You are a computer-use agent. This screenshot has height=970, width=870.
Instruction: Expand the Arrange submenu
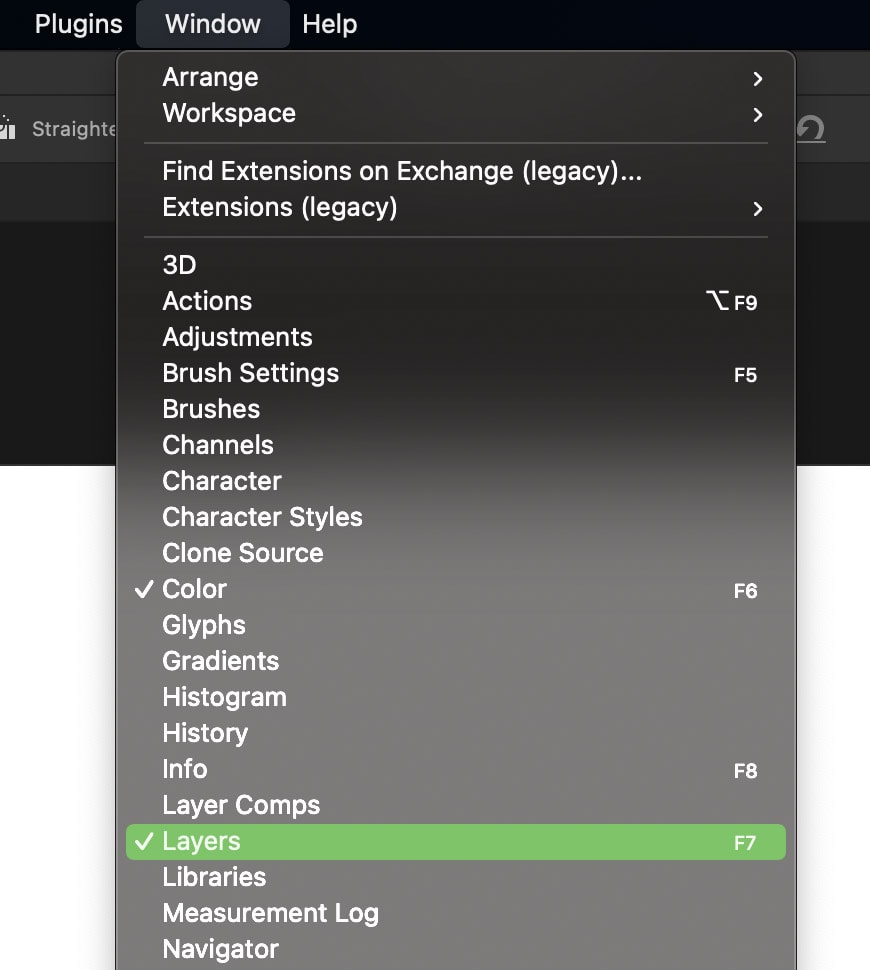[456, 77]
